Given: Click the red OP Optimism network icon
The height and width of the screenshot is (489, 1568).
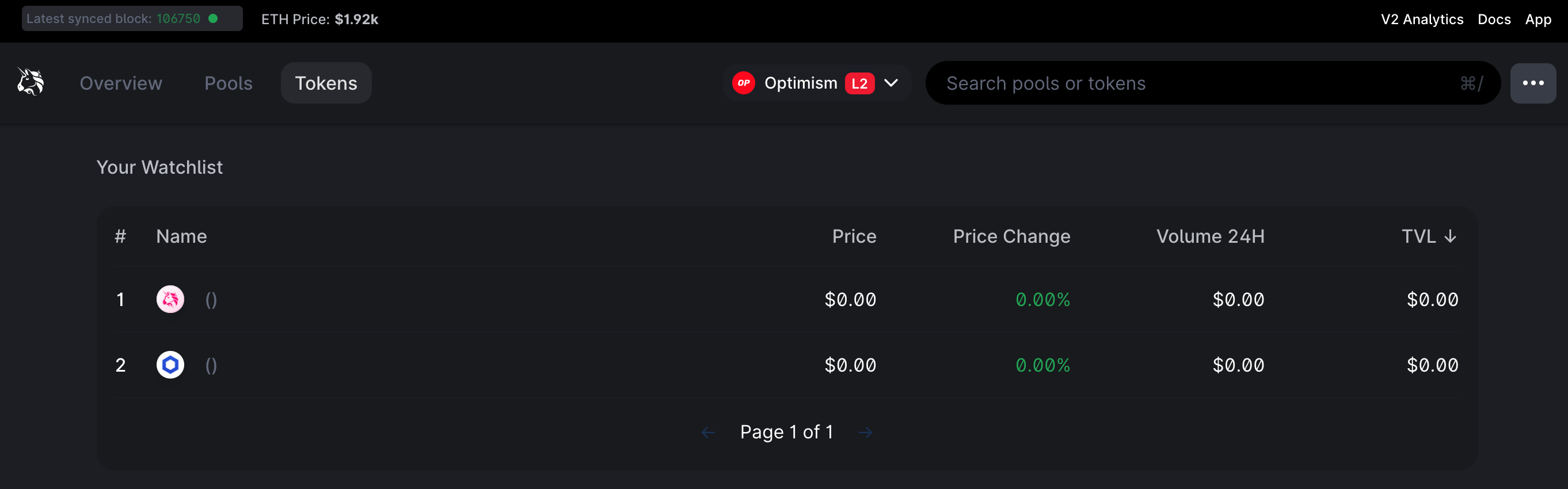Looking at the screenshot, I should tap(743, 83).
